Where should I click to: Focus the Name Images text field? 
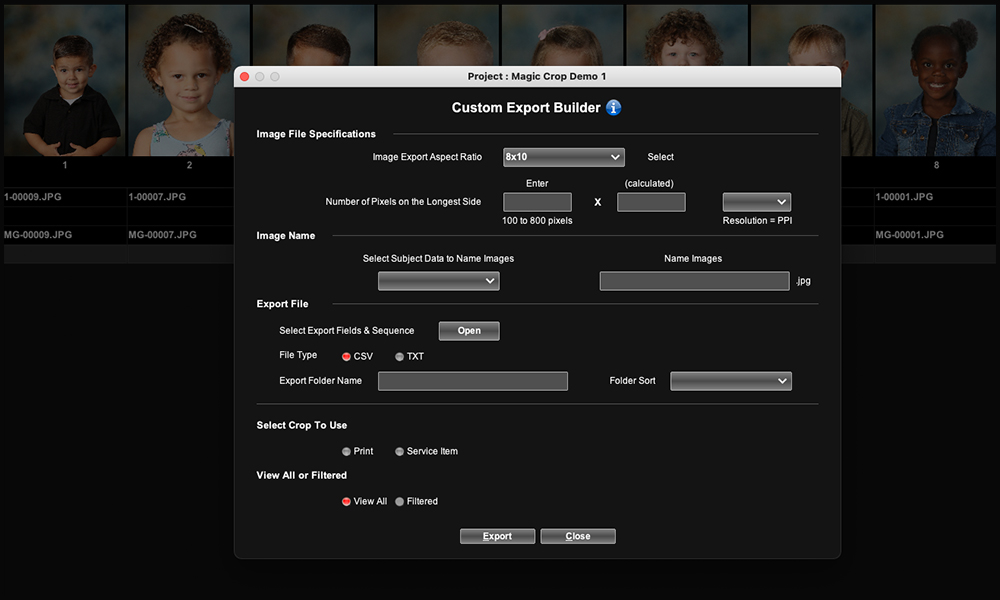pos(694,282)
